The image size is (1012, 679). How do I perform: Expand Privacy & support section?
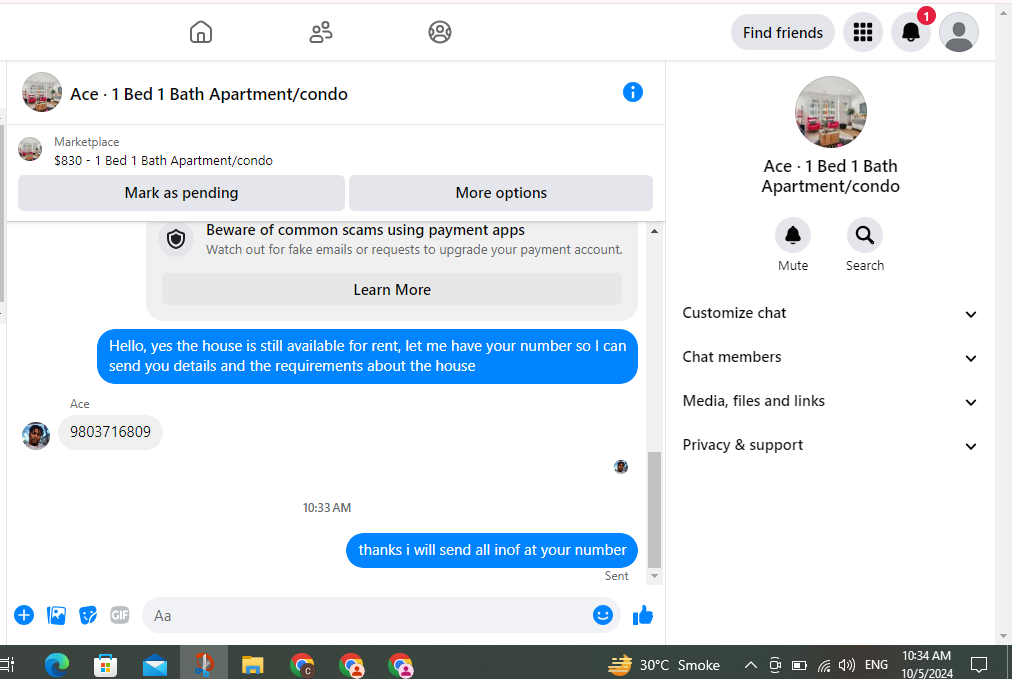tap(830, 445)
